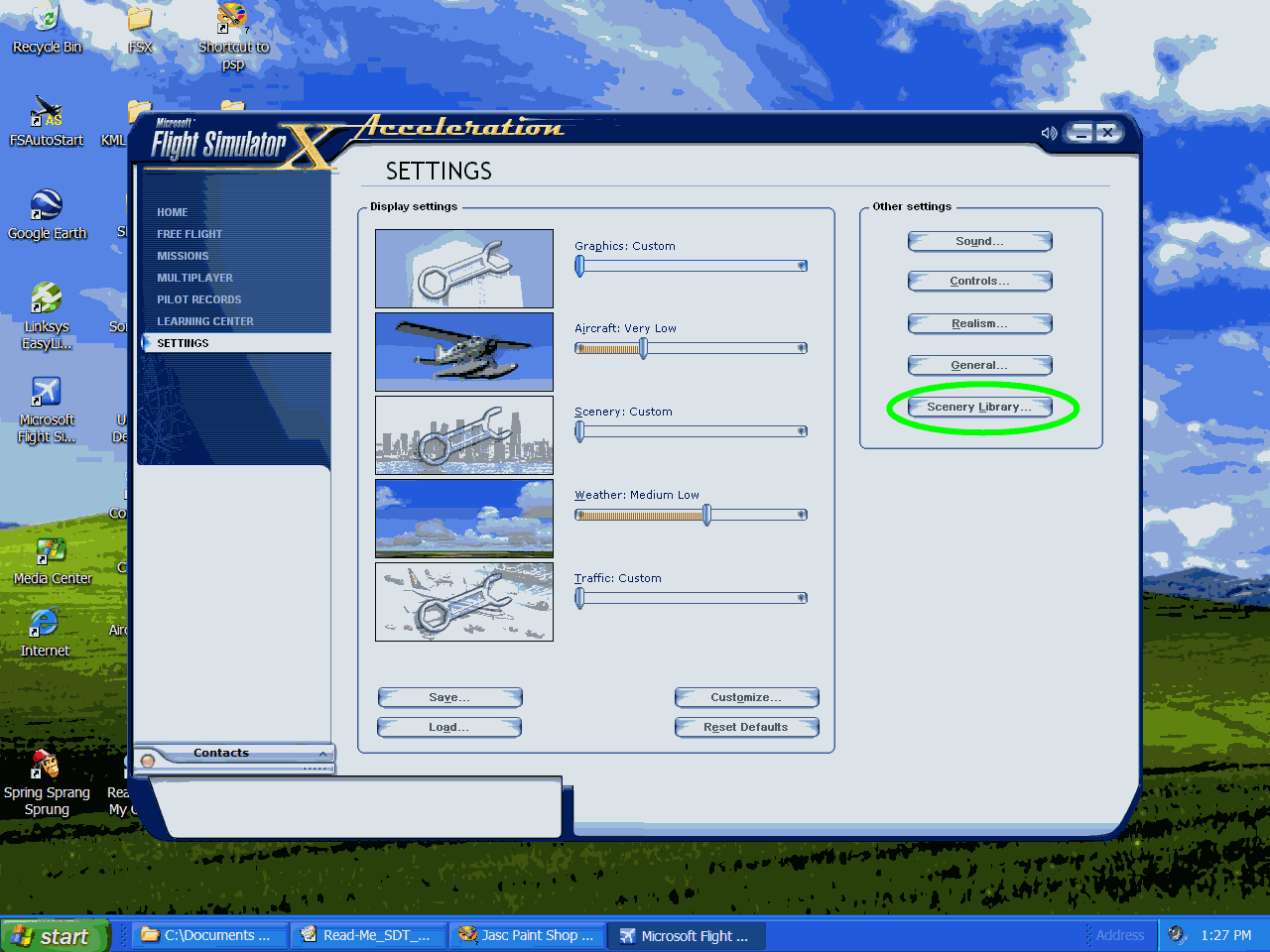The image size is (1270, 952).
Task: Expand the Contacts panel
Action: 322,754
